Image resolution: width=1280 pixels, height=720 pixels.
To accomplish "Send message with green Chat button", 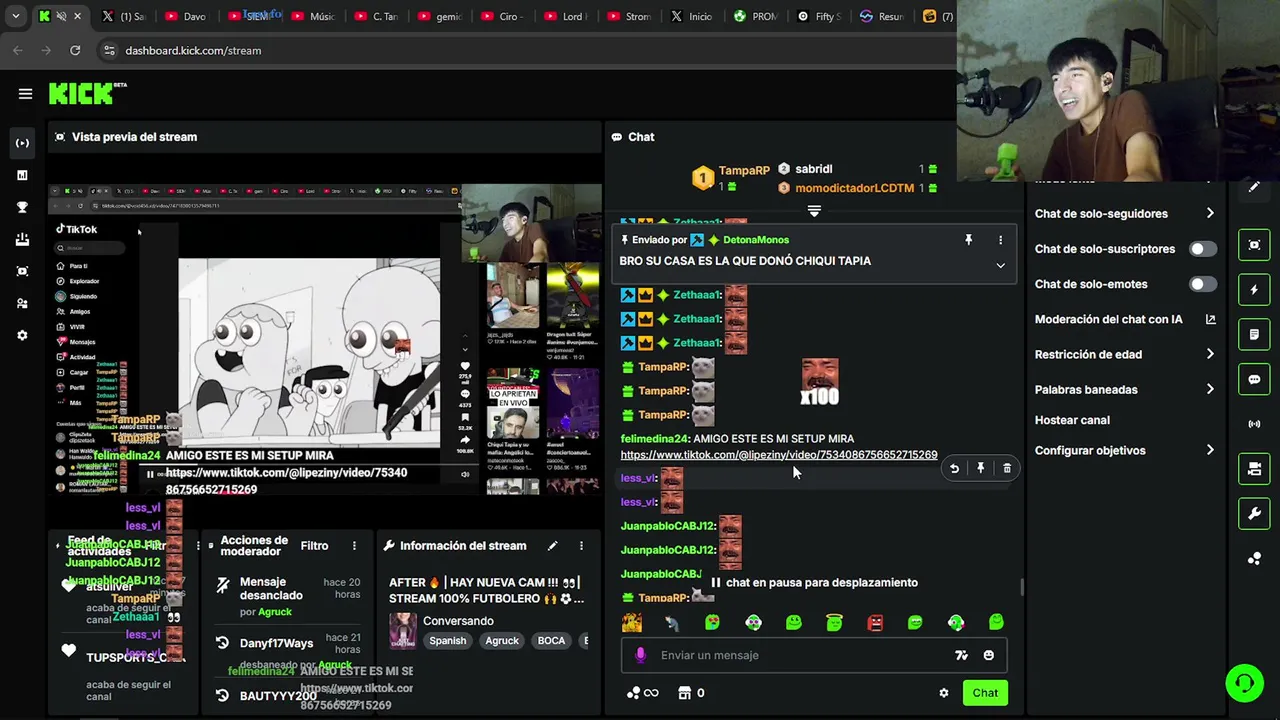I will pos(985,693).
